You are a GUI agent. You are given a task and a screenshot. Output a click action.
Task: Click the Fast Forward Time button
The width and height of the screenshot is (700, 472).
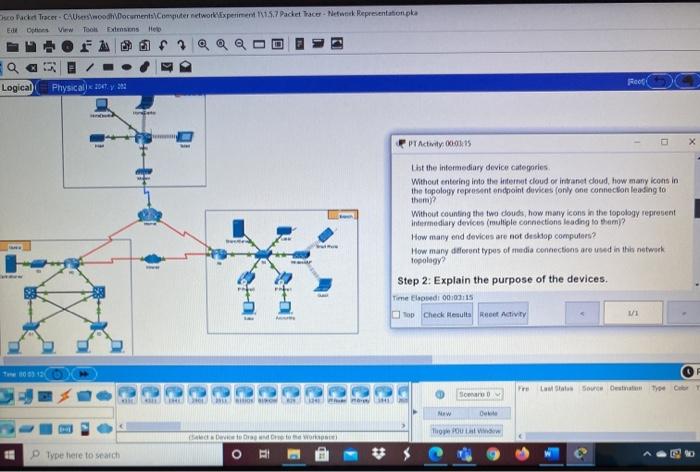tap(83, 374)
